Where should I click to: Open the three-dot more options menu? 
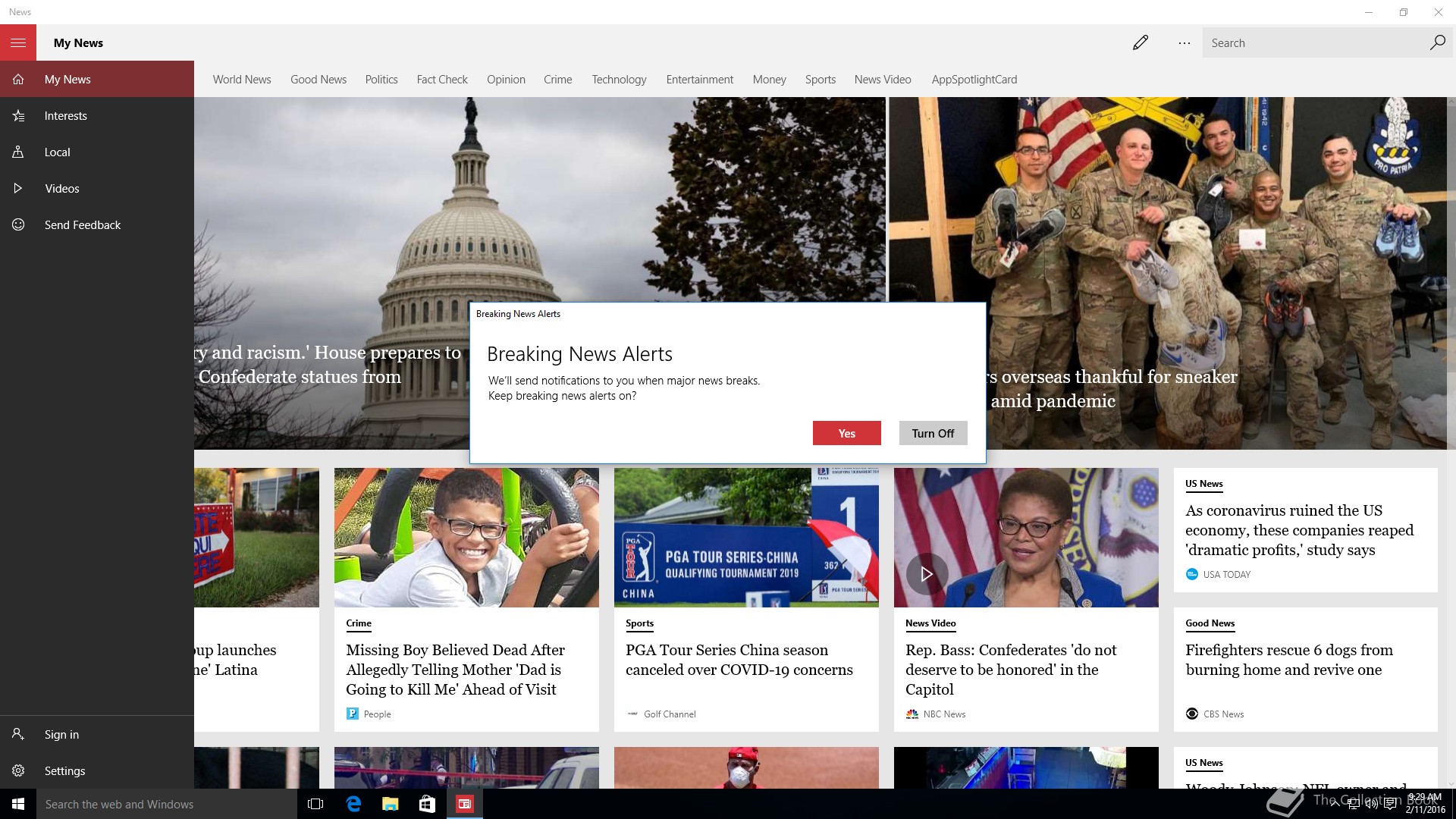1185,43
